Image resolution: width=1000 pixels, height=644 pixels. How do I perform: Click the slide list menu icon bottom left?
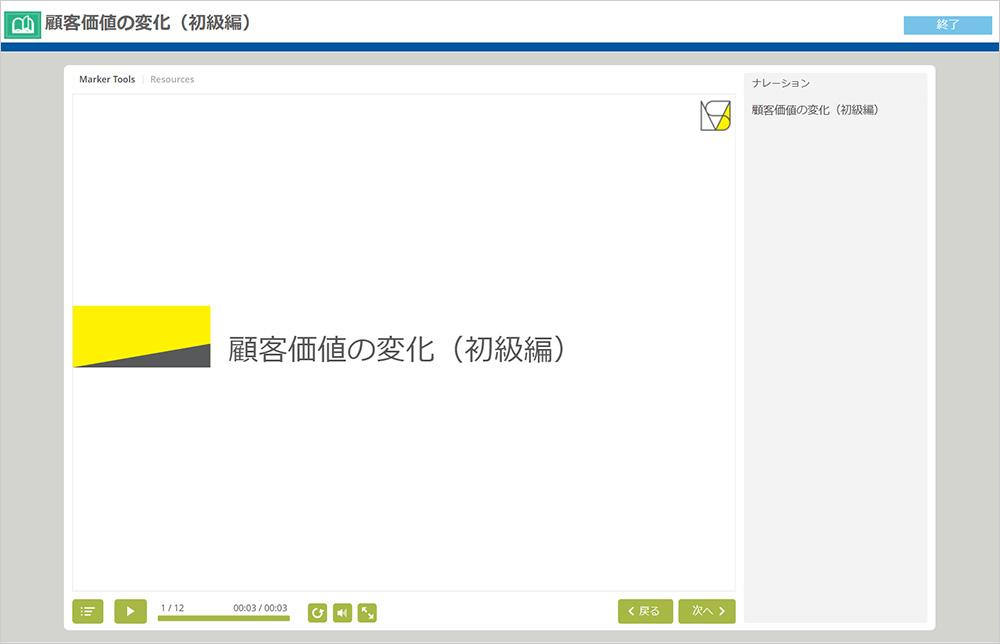tap(88, 611)
